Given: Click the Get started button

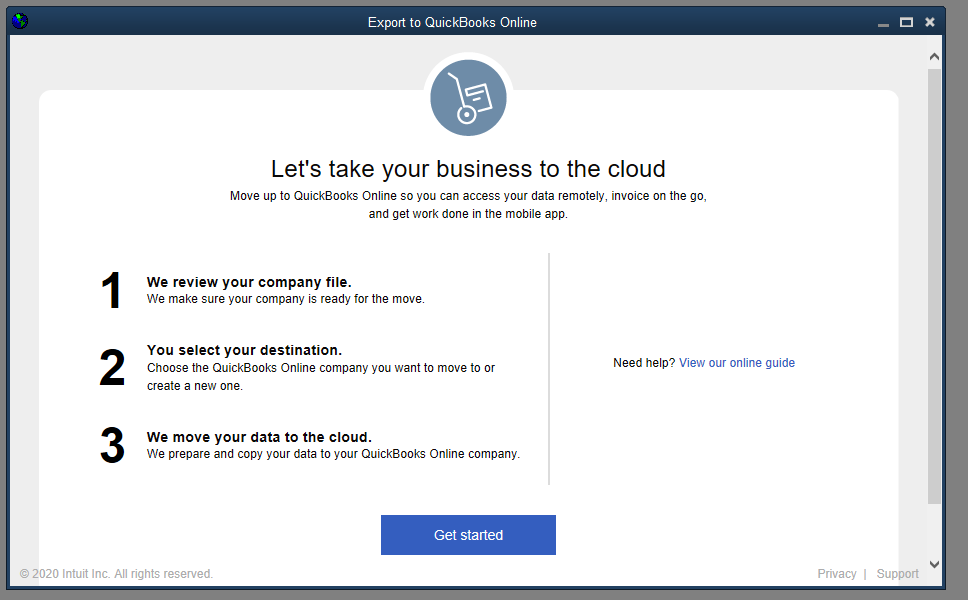Looking at the screenshot, I should tap(468, 535).
